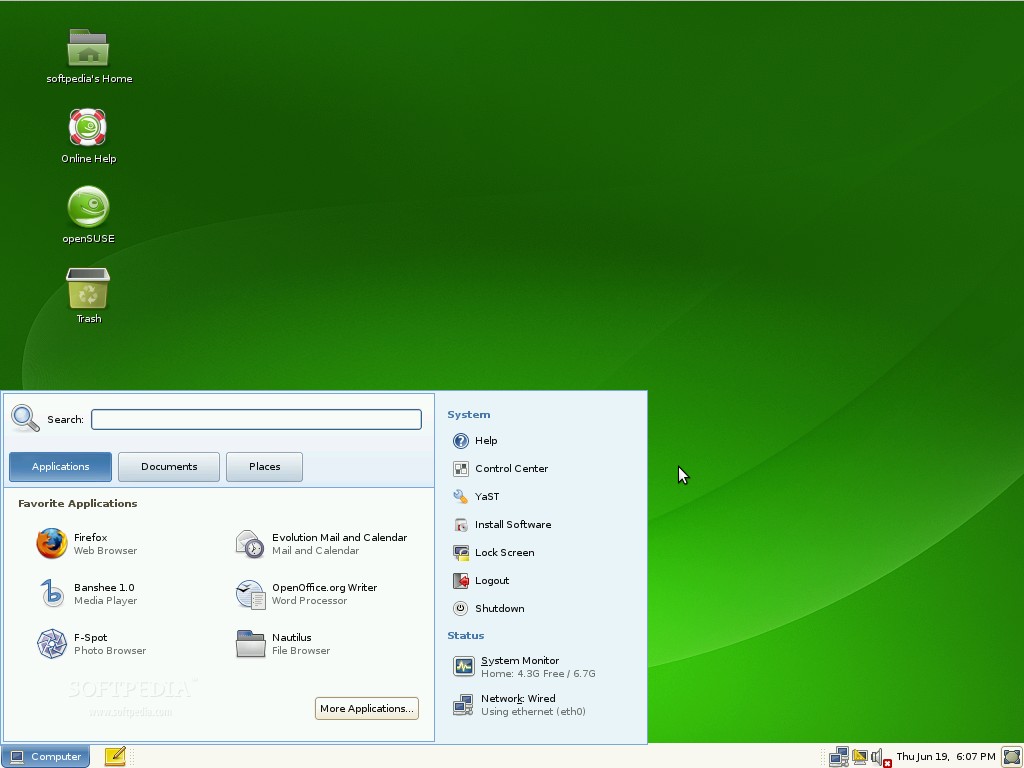1024x768 pixels.
Task: Open the Online Help desktop icon
Action: point(88,127)
